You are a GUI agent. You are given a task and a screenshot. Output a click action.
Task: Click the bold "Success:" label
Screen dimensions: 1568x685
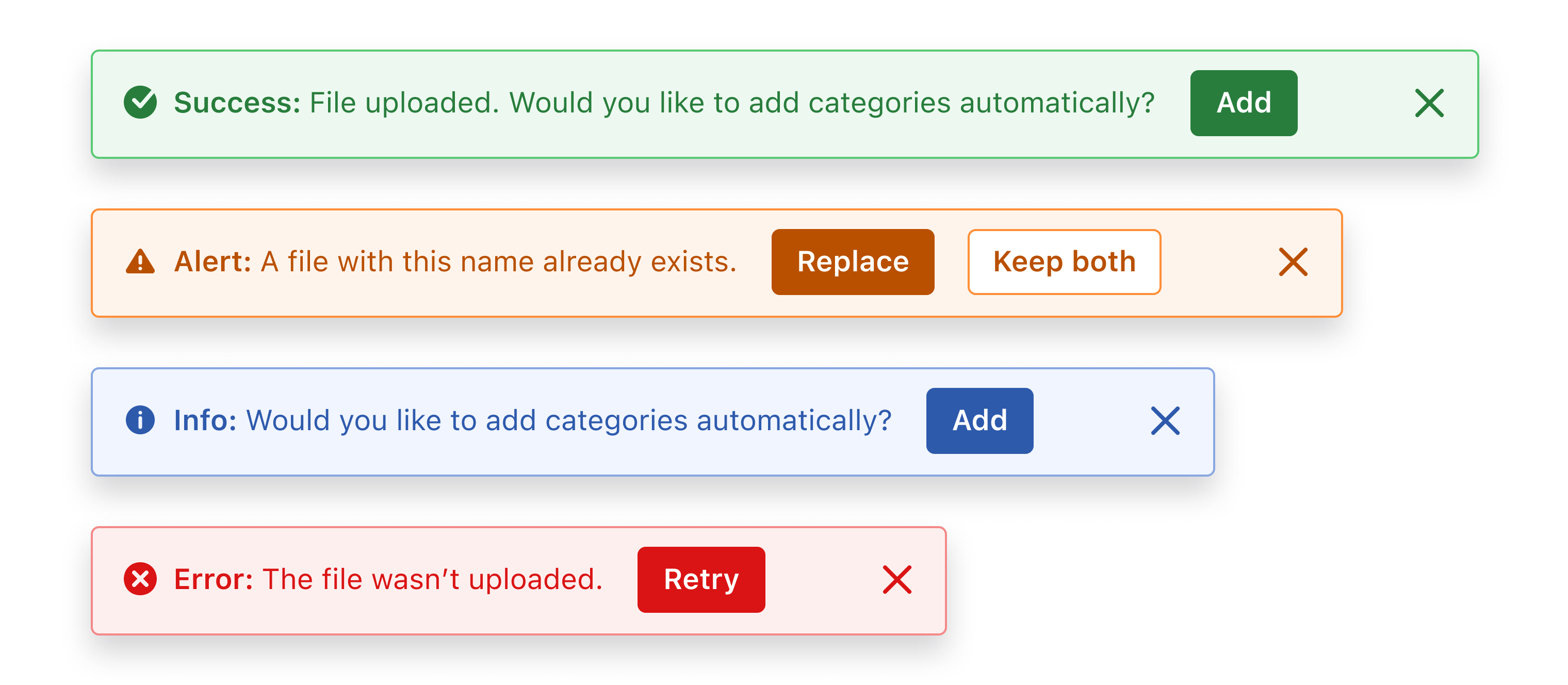click(237, 102)
